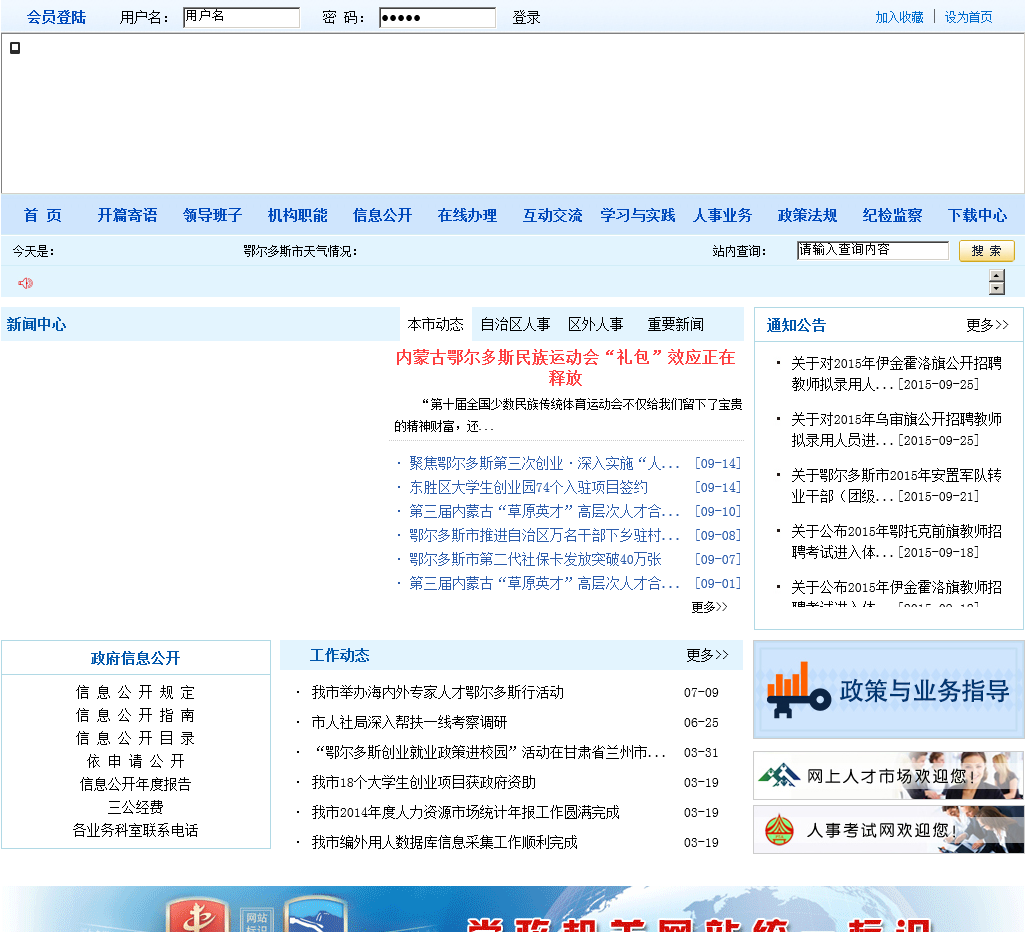Open 三公经费 link
1025x932 pixels.
pos(135,807)
